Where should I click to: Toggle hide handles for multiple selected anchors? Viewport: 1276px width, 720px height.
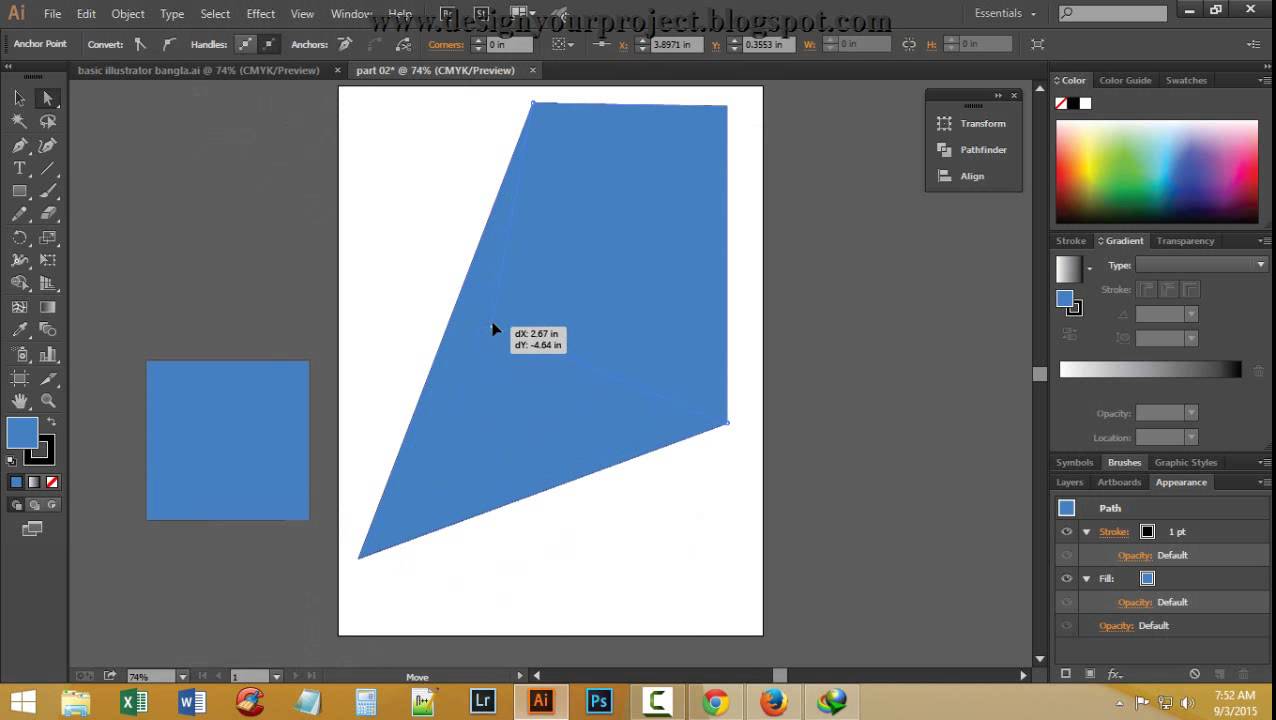click(x=268, y=44)
